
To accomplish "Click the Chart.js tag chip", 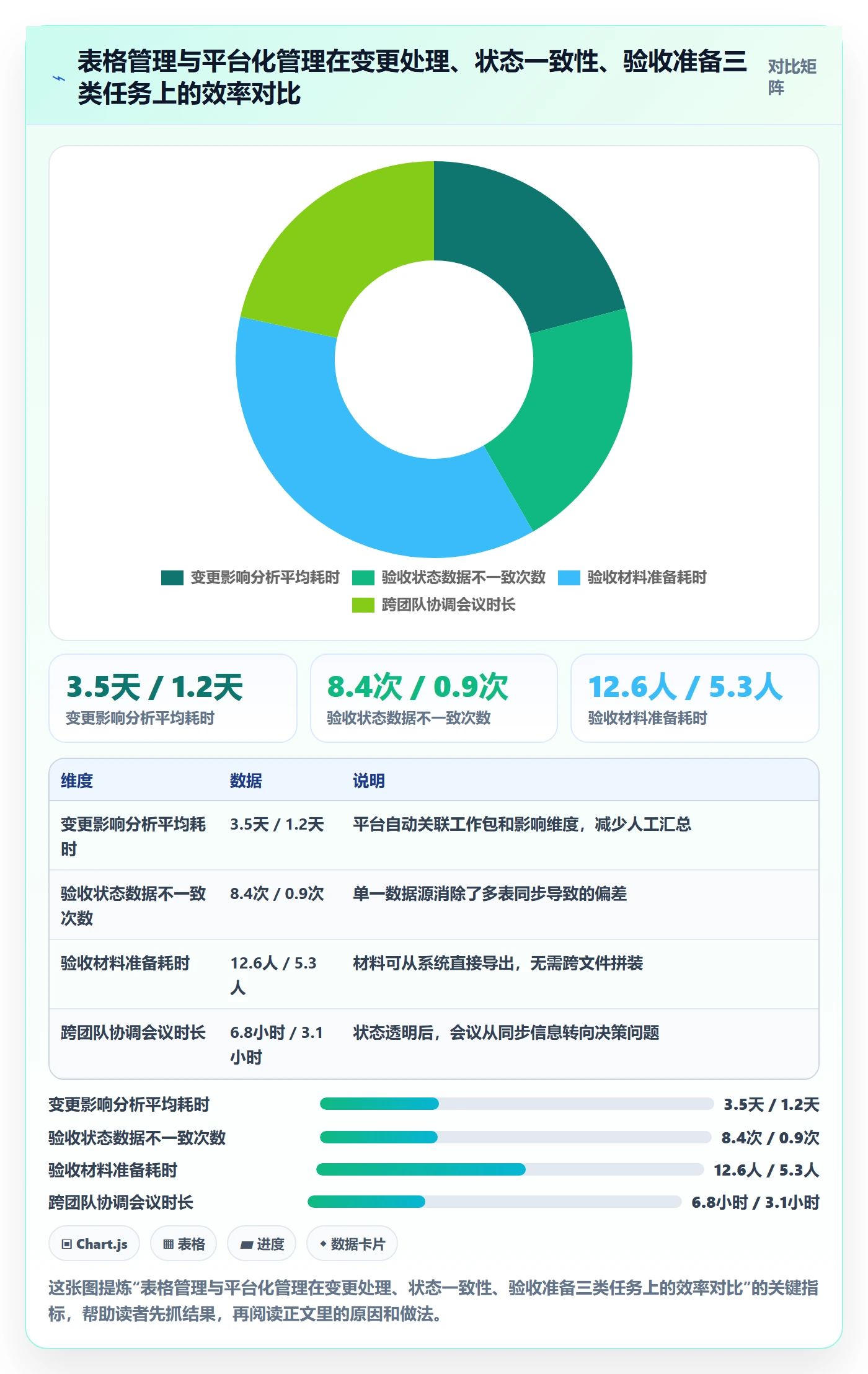I will pos(94,1244).
